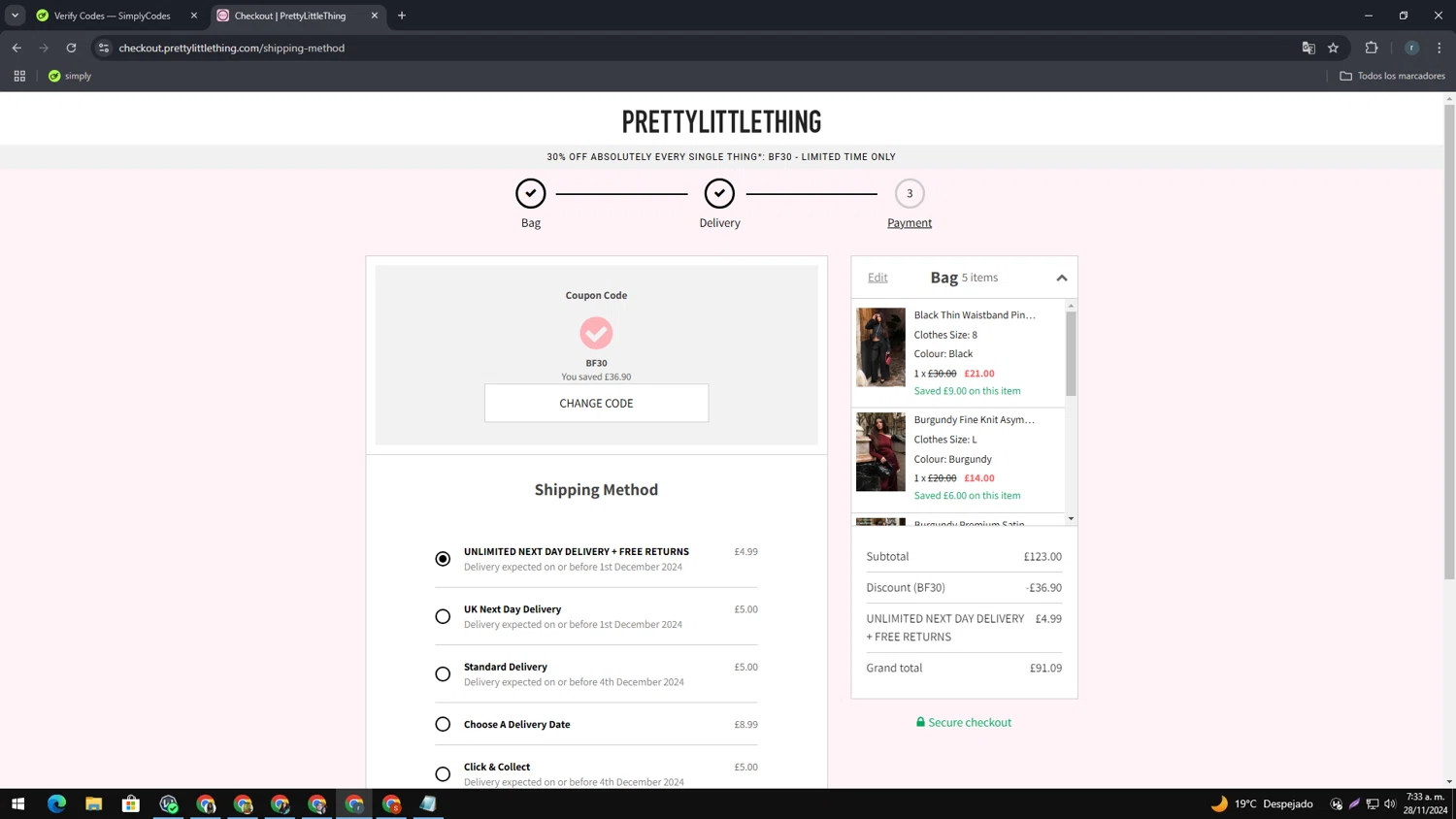
Task: Click the 'You saved £36.90' text
Action: point(596,377)
